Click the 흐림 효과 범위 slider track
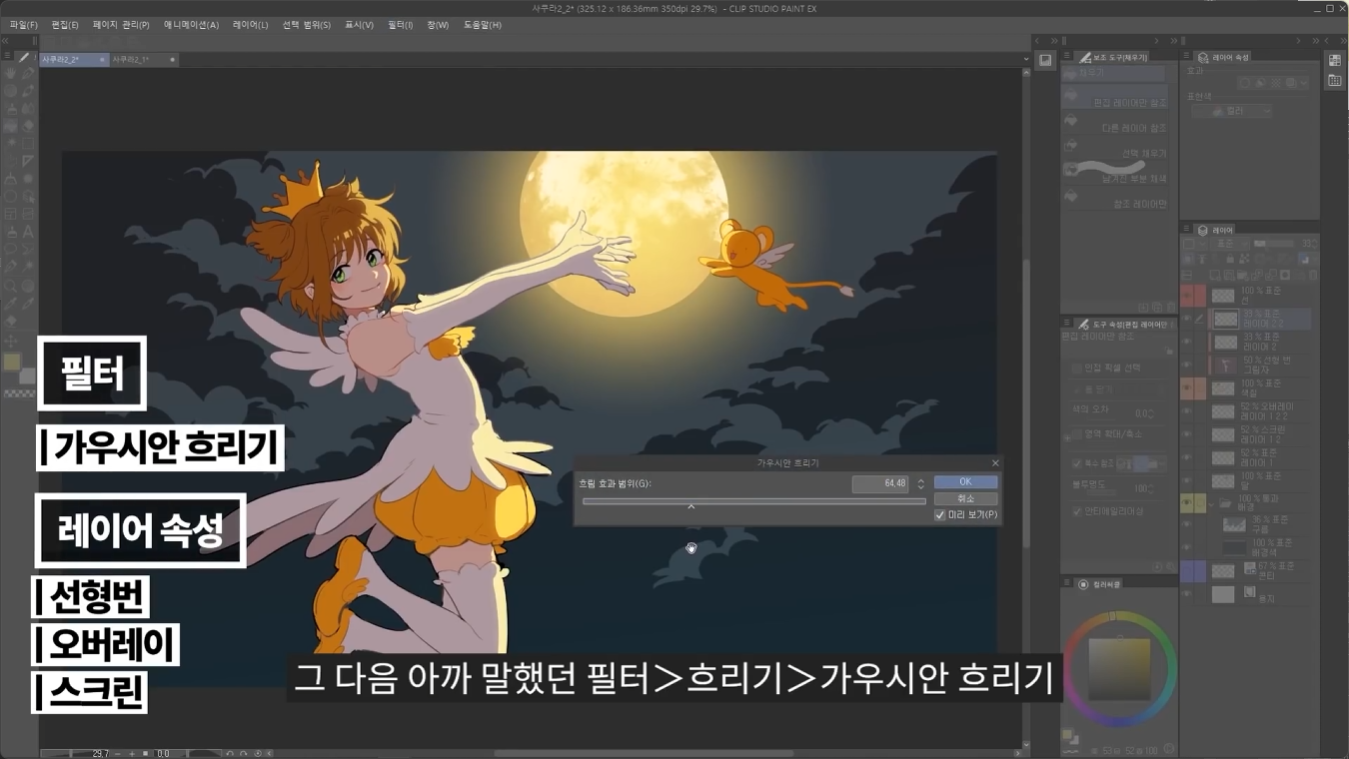This screenshot has width=1349, height=759. pyautogui.click(x=754, y=501)
